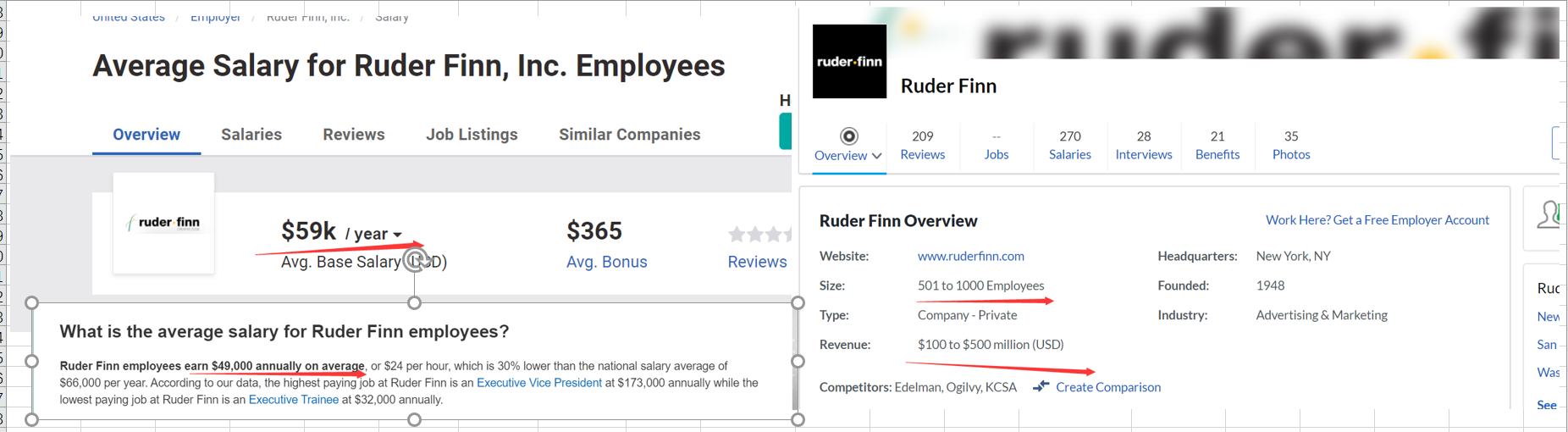1568x432 pixels.
Task: Open the Job Listings tab
Action: [472, 135]
